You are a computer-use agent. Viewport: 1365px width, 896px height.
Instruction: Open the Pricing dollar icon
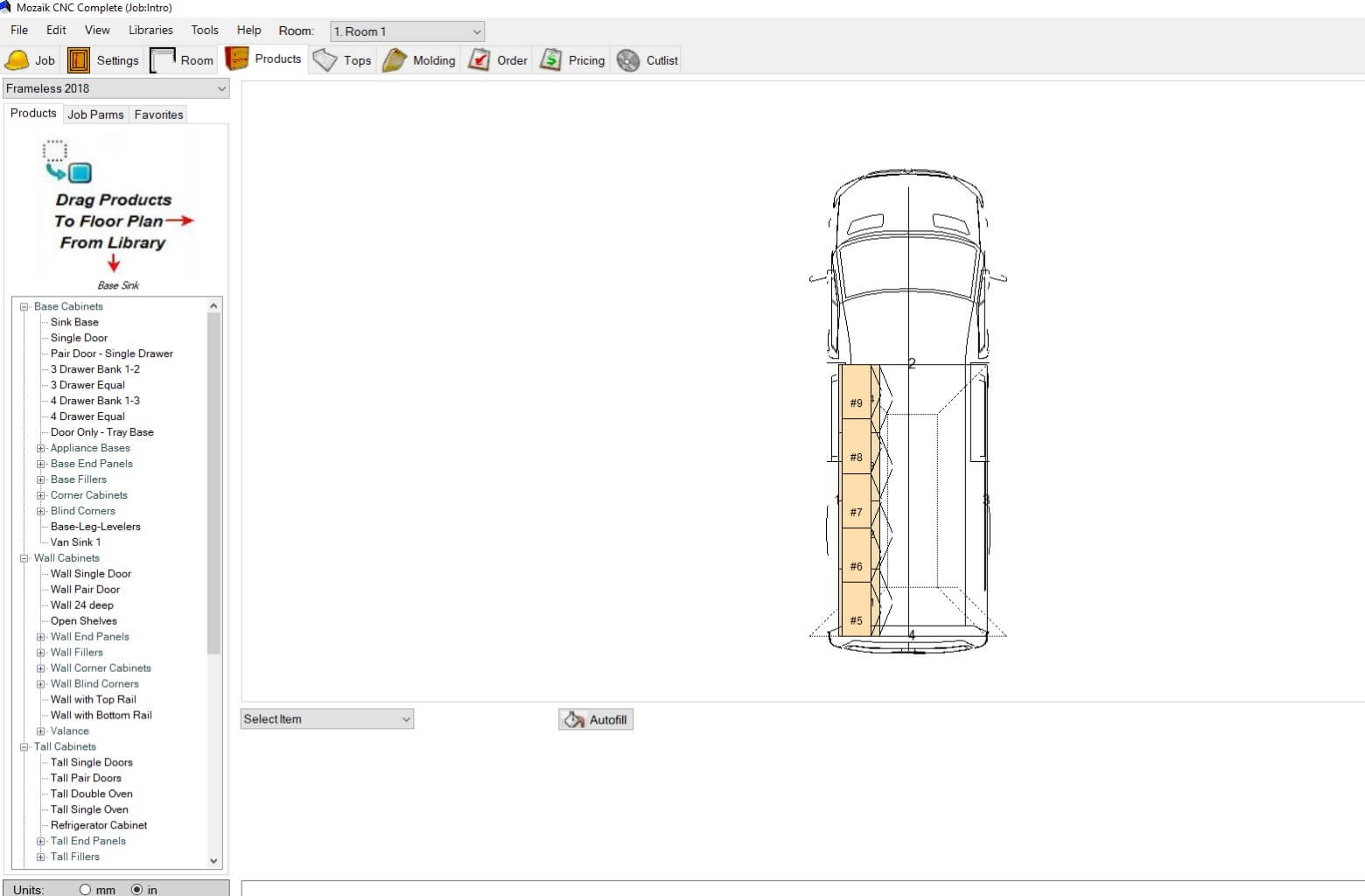point(550,60)
